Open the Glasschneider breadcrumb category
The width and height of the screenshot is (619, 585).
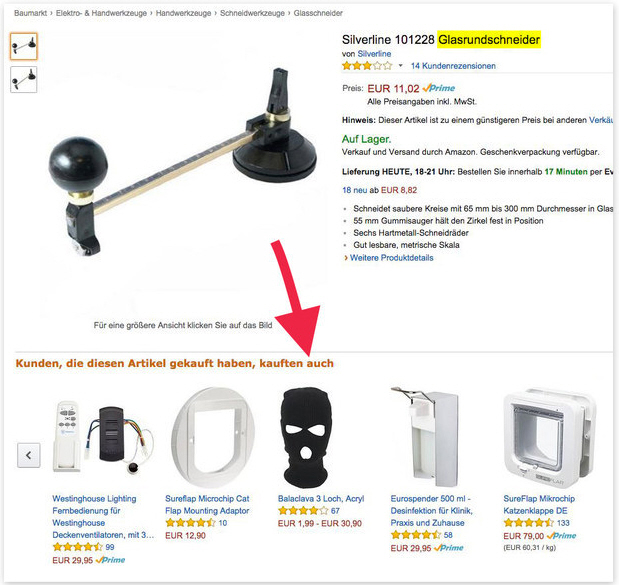pos(318,13)
